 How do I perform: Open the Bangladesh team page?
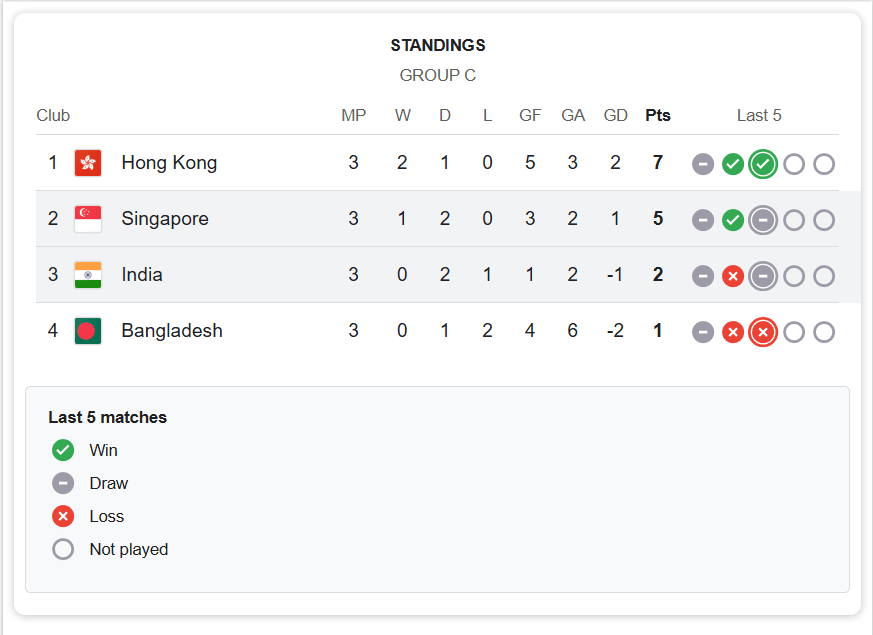[x=172, y=330]
